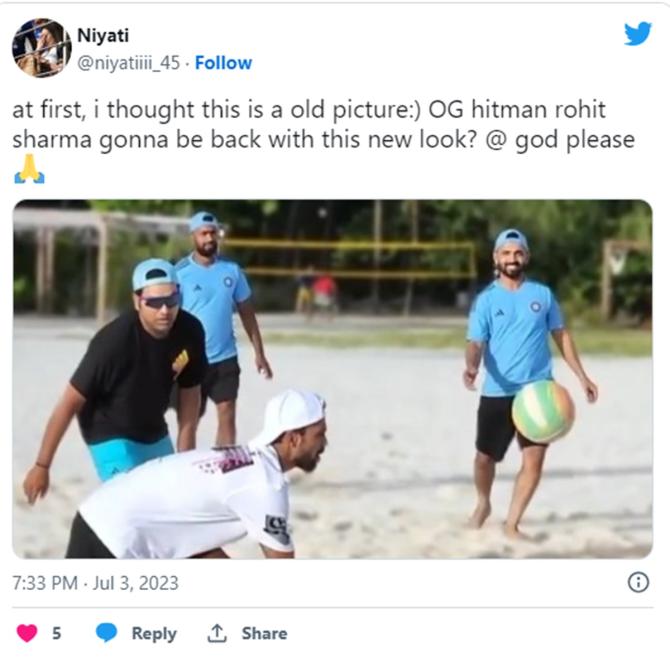Image resolution: width=670 pixels, height=657 pixels.
Task: Open the tweet info circle icon
Action: point(638,583)
